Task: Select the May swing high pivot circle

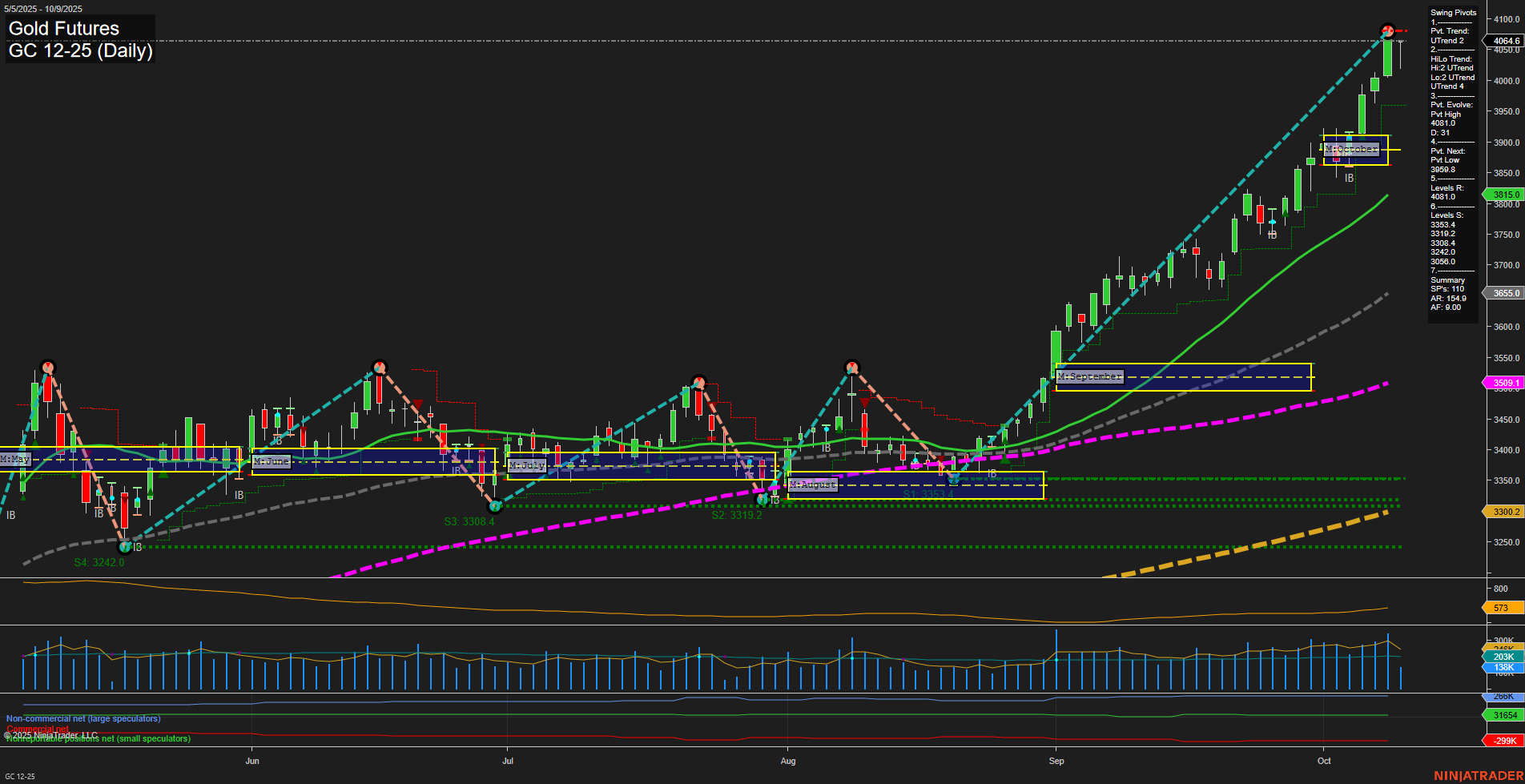Action: 48,368
